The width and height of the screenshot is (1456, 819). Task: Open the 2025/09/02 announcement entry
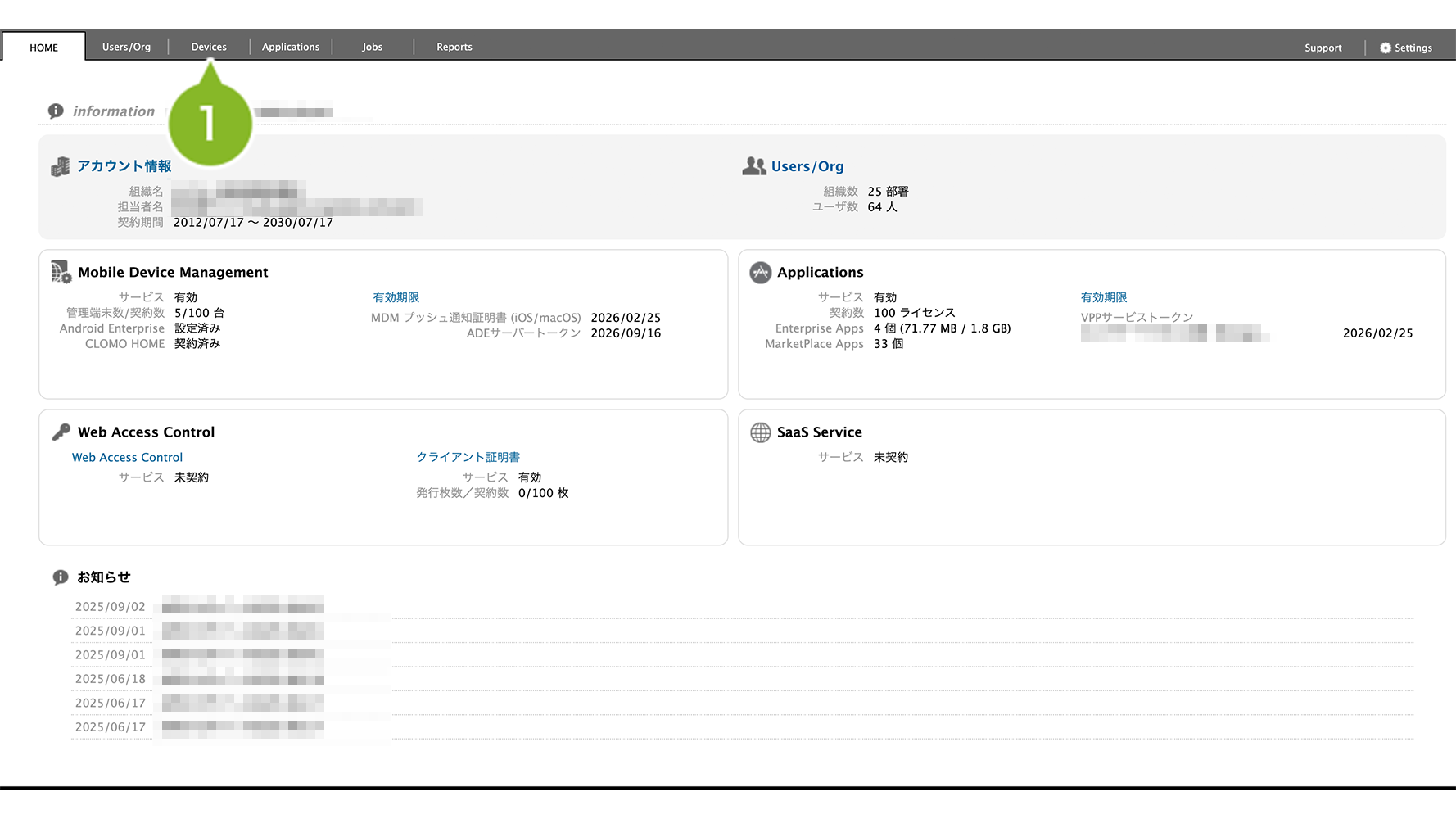tap(242, 607)
